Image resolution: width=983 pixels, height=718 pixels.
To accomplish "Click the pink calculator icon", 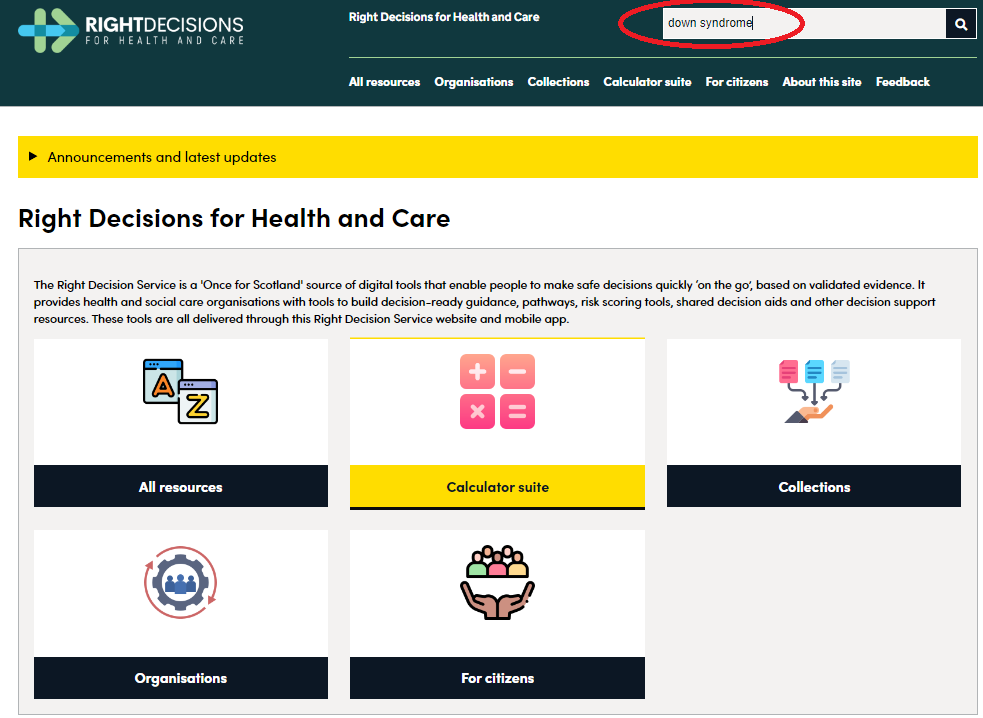I will tap(497, 391).
